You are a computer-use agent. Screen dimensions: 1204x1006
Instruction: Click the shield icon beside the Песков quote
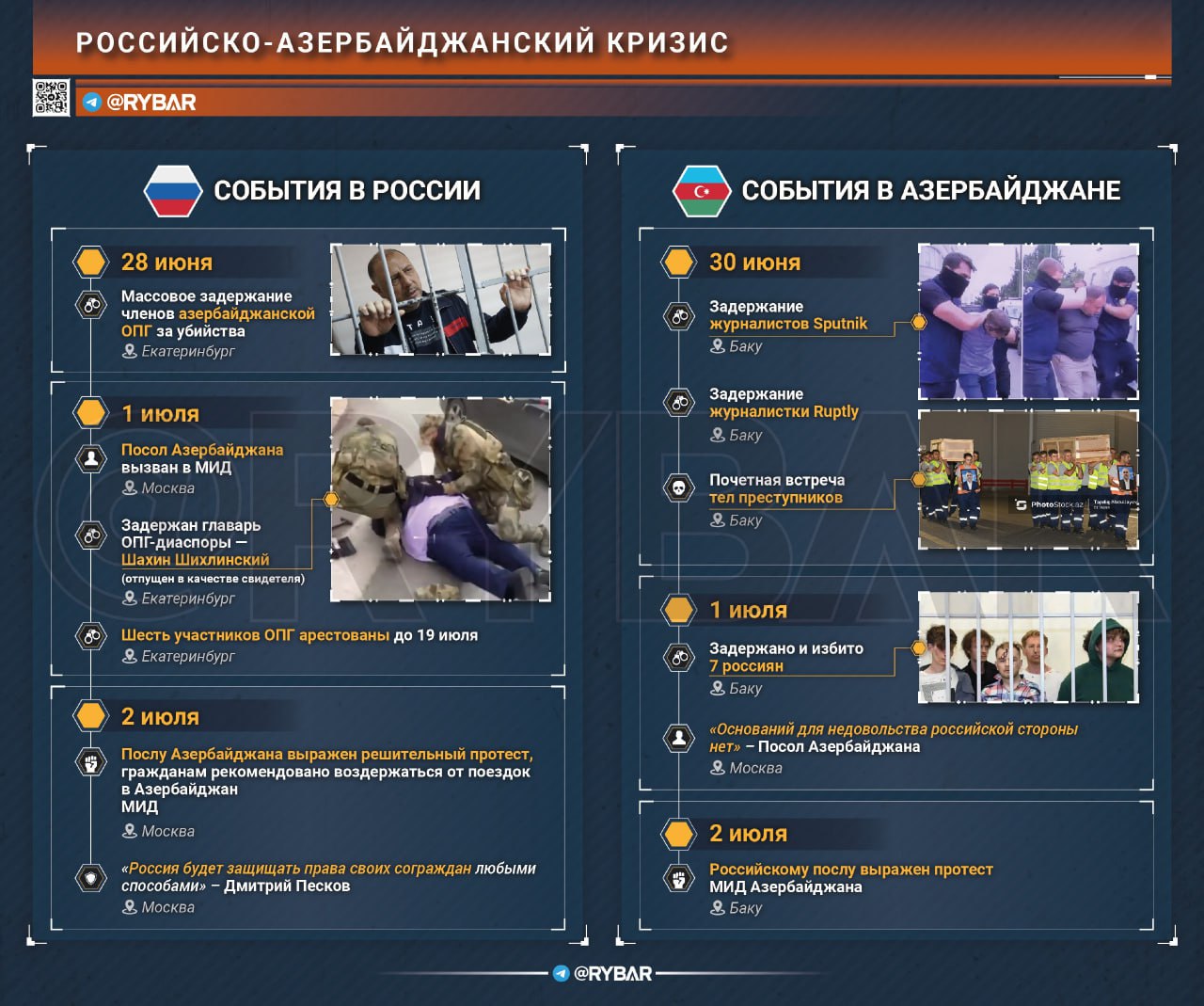point(91,878)
